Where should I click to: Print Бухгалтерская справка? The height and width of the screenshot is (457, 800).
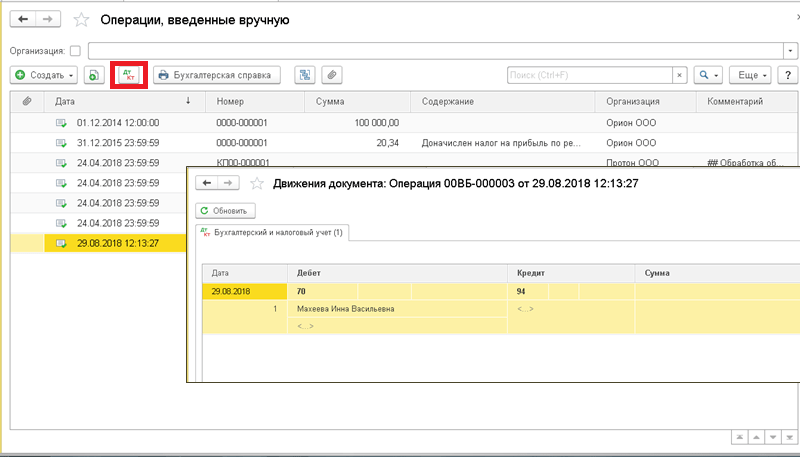pyautogui.click(x=217, y=75)
